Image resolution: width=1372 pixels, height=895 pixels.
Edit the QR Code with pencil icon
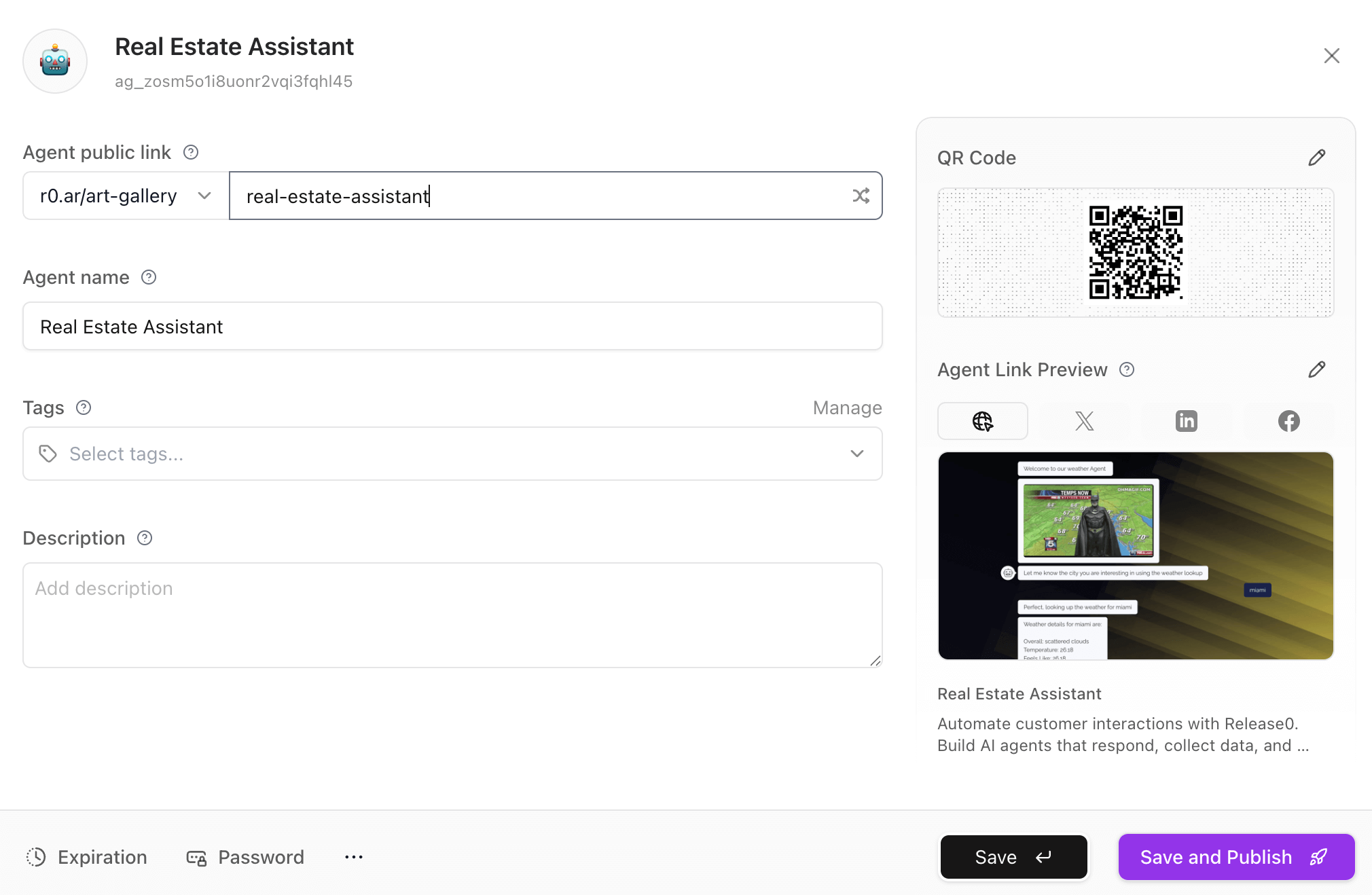(1316, 158)
